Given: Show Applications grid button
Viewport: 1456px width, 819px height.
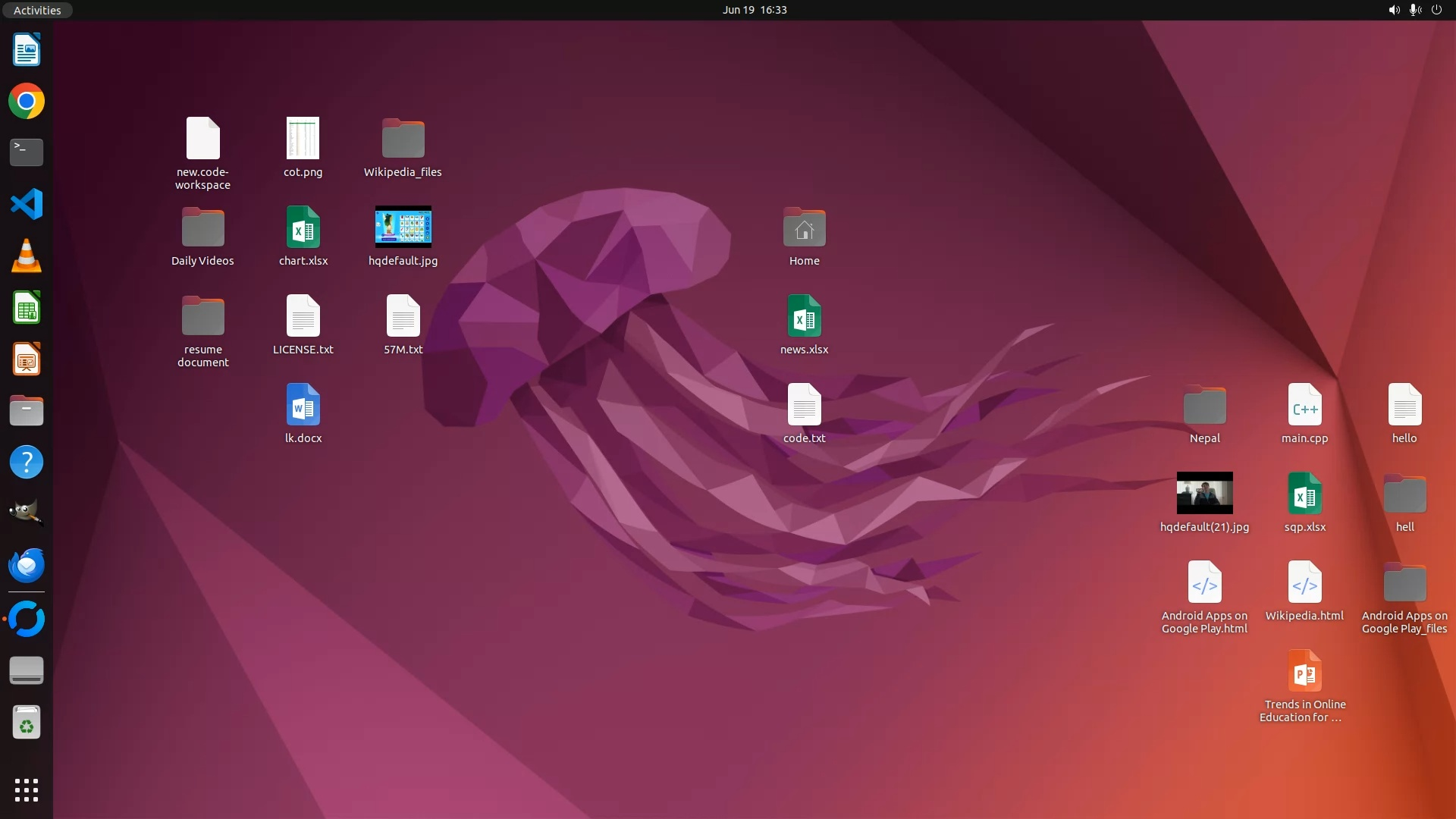Looking at the screenshot, I should (27, 789).
